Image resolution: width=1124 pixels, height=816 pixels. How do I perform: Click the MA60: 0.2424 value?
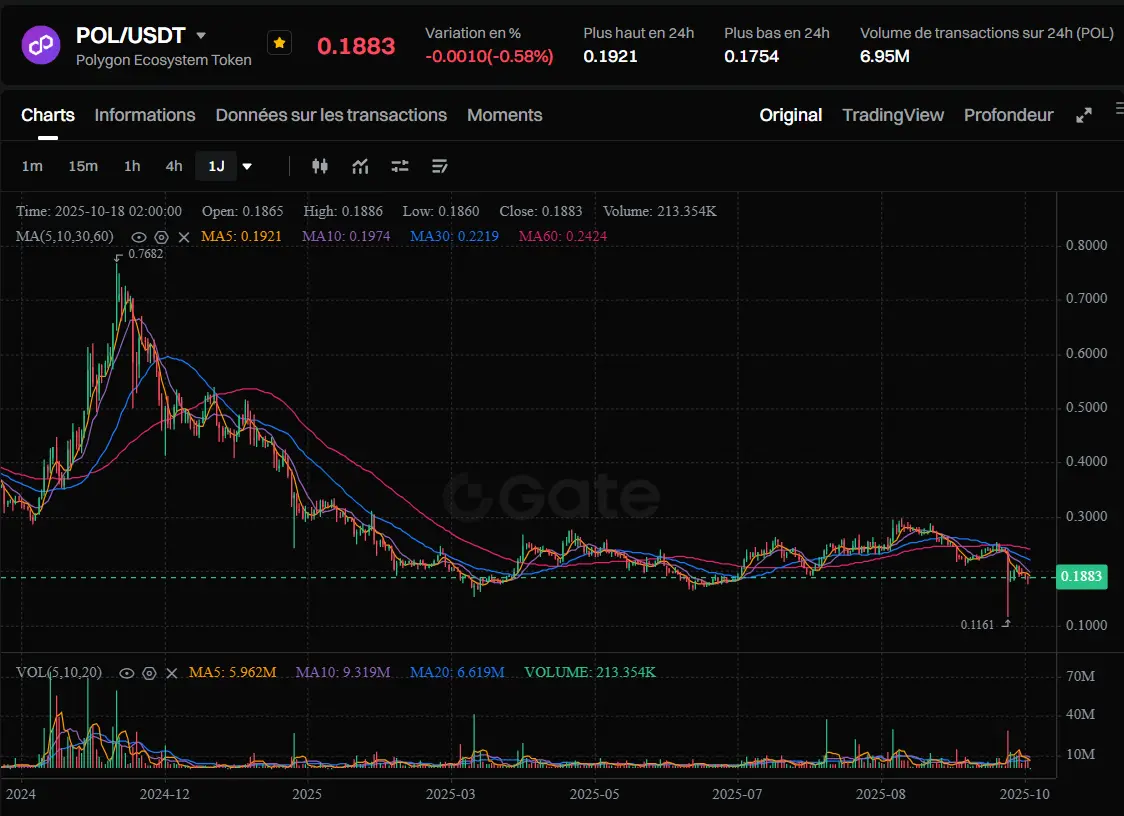(x=563, y=236)
